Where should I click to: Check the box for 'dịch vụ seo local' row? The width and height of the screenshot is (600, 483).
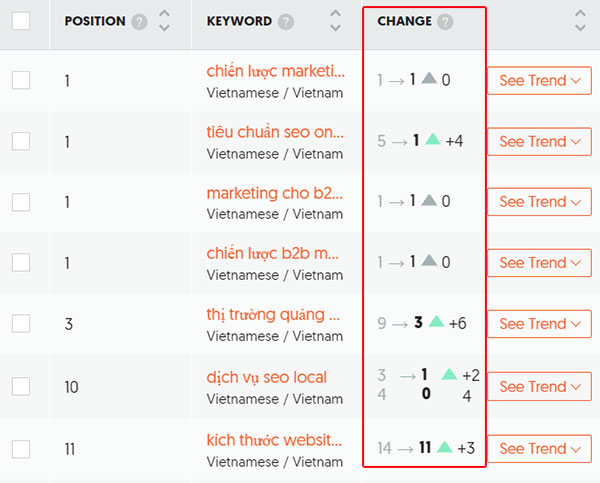pyautogui.click(x=21, y=386)
